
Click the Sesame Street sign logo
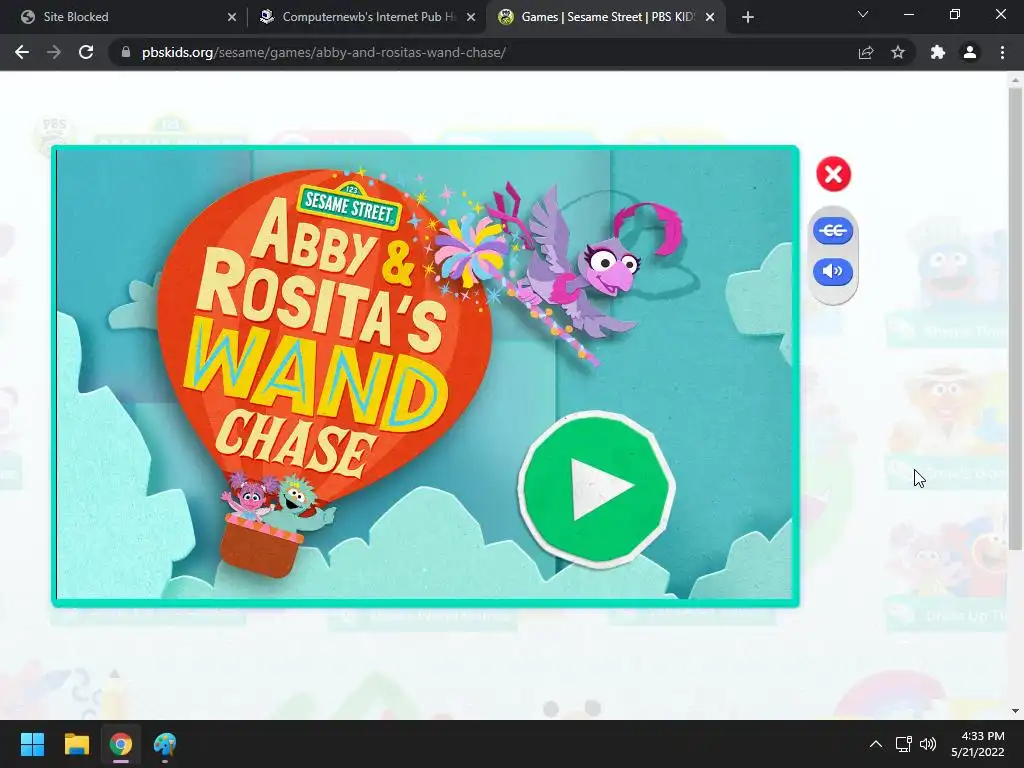(x=349, y=205)
